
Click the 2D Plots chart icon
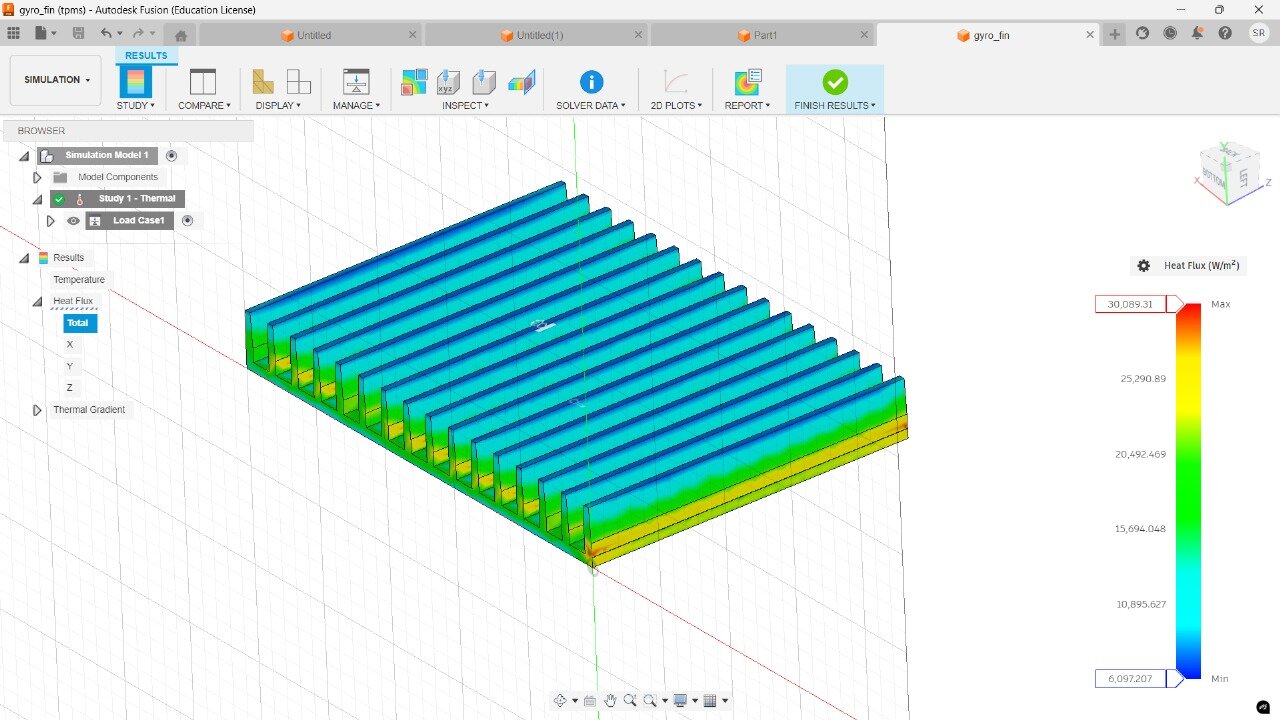point(676,82)
